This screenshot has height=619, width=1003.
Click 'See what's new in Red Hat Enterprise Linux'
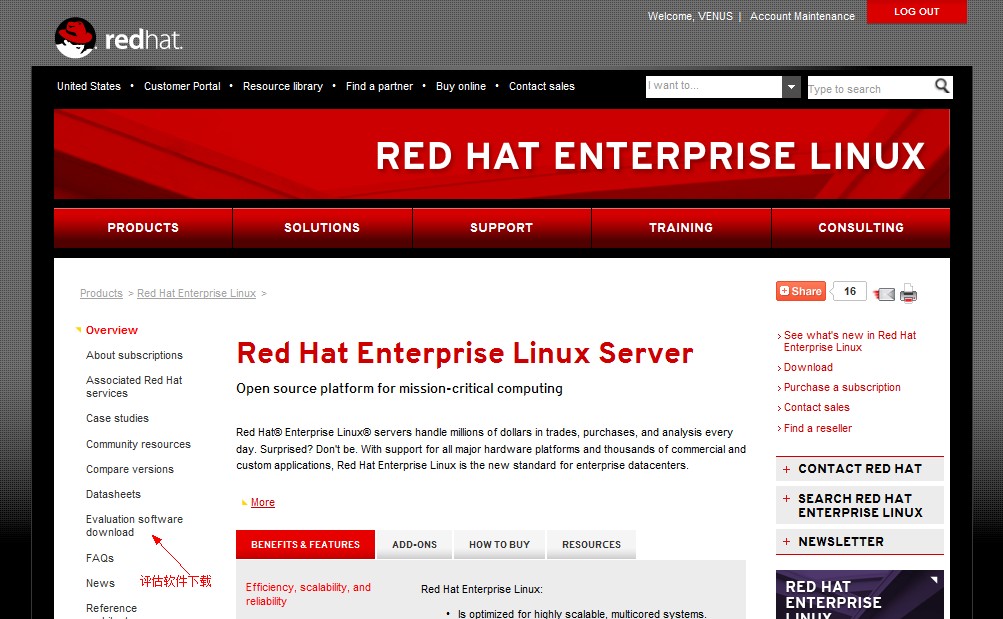(849, 341)
